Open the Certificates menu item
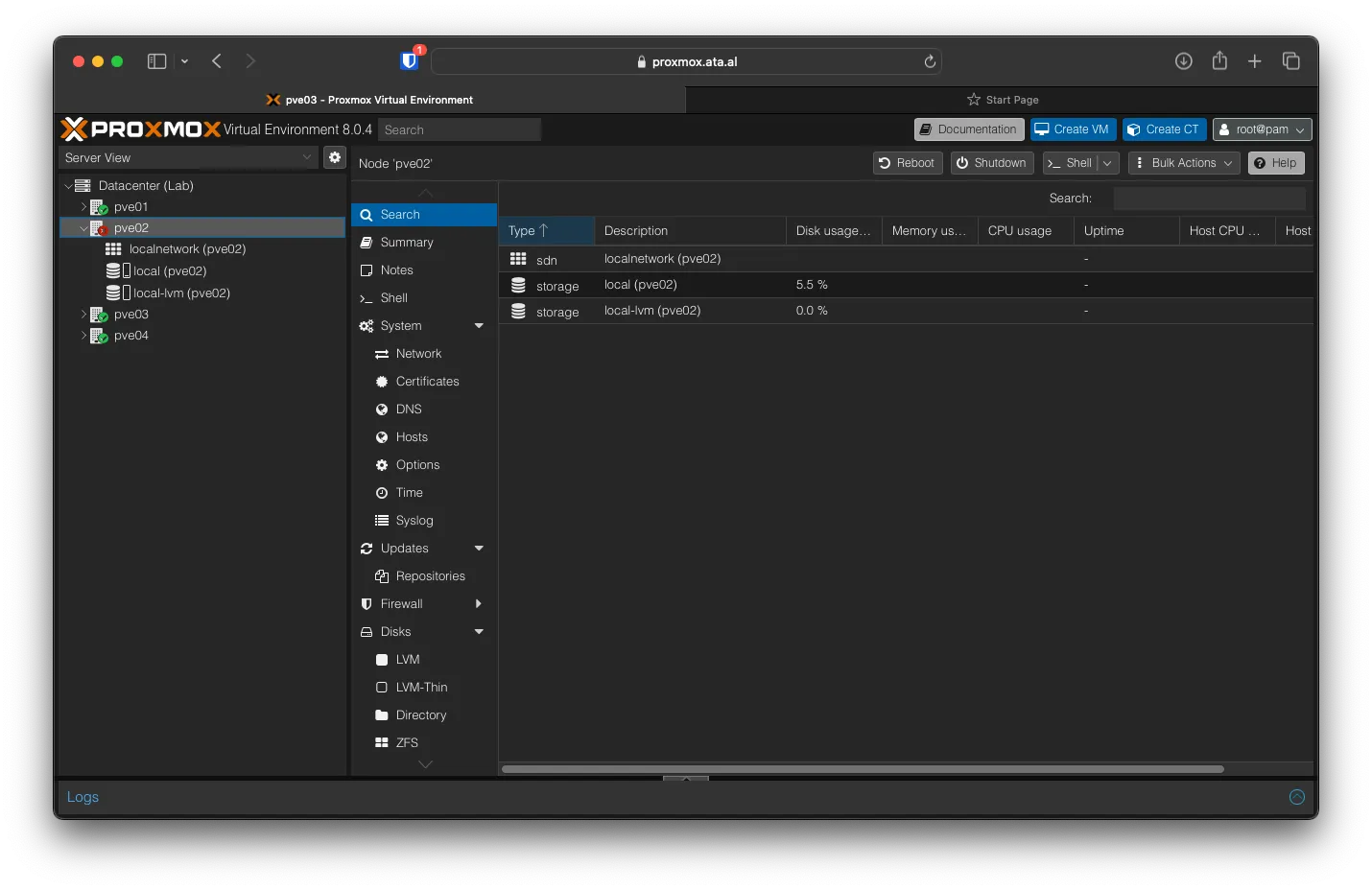 pyautogui.click(x=424, y=382)
